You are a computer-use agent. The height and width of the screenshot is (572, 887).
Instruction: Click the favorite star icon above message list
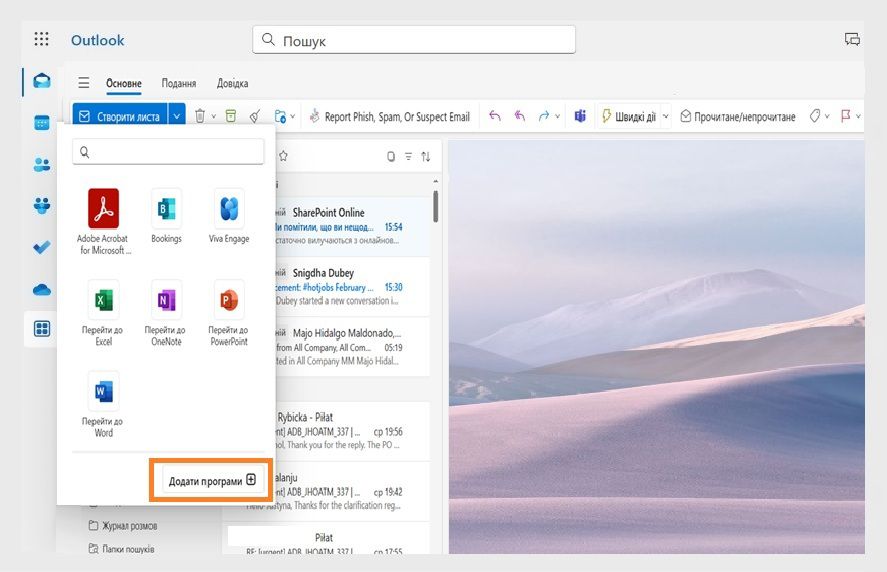click(x=283, y=156)
